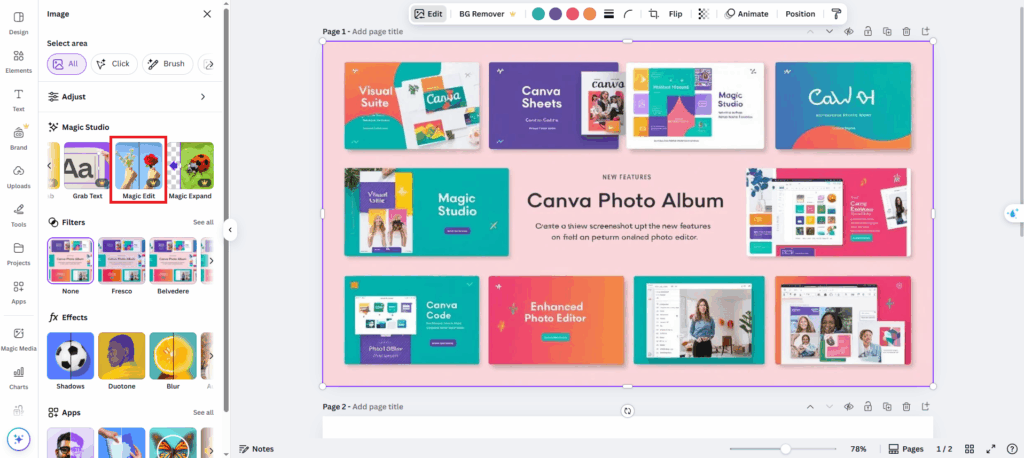This screenshot has width=1024, height=458.
Task: Toggle lock on Page 1
Action: [x=868, y=31]
